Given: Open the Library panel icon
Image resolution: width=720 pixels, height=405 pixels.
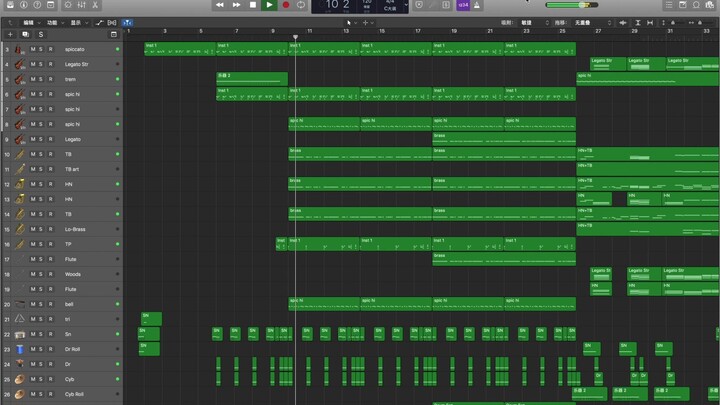Looking at the screenshot, I should 10,5.
